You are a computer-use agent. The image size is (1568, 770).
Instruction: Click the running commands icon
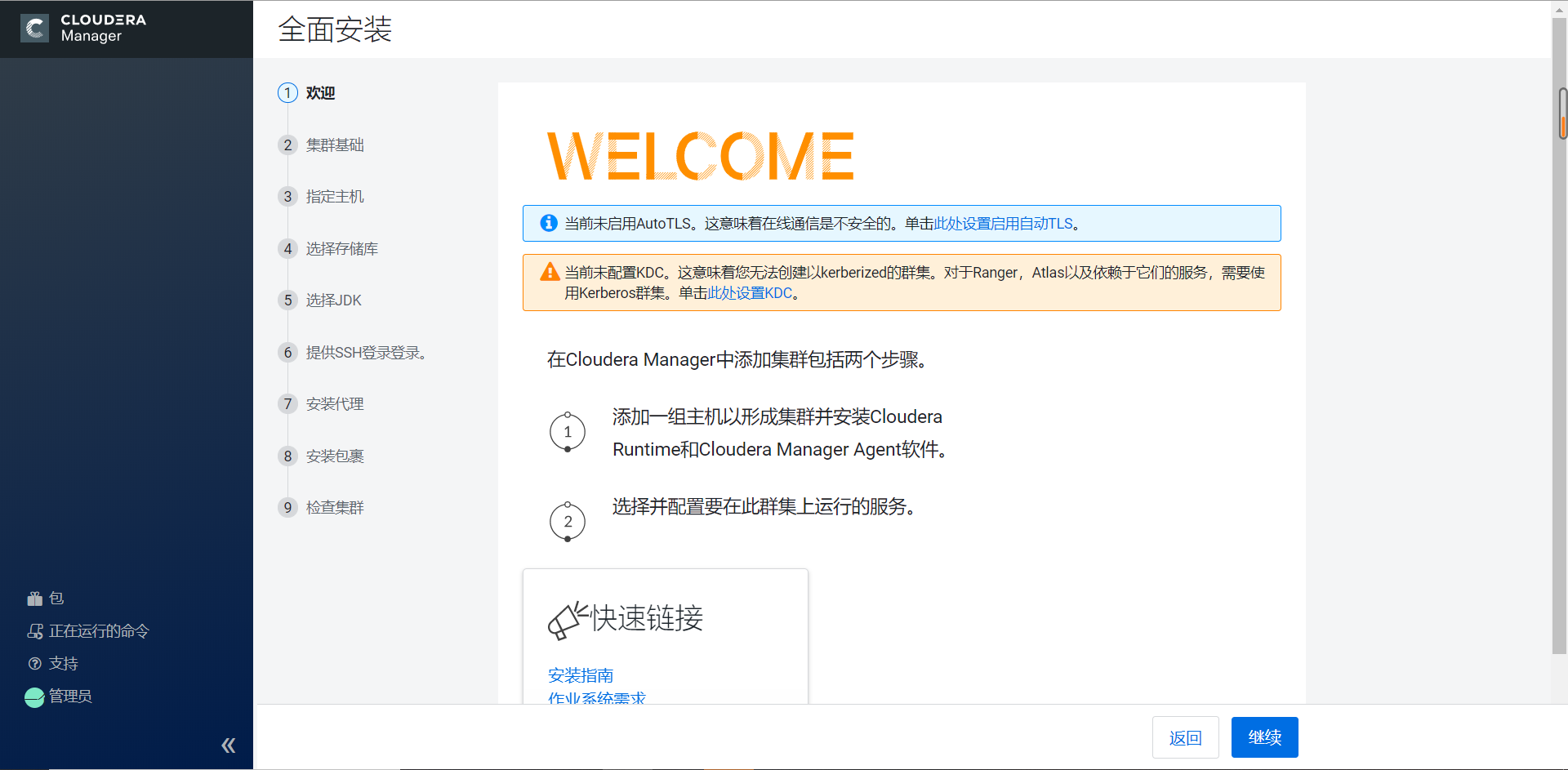tap(35, 631)
